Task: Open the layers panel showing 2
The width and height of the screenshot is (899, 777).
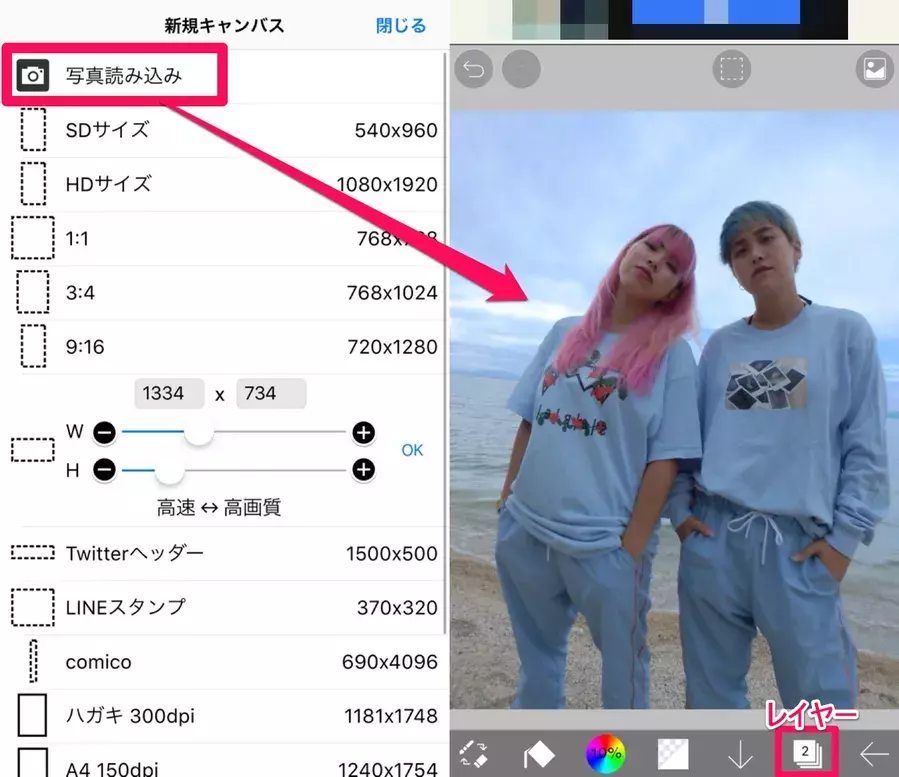Action: (x=808, y=752)
